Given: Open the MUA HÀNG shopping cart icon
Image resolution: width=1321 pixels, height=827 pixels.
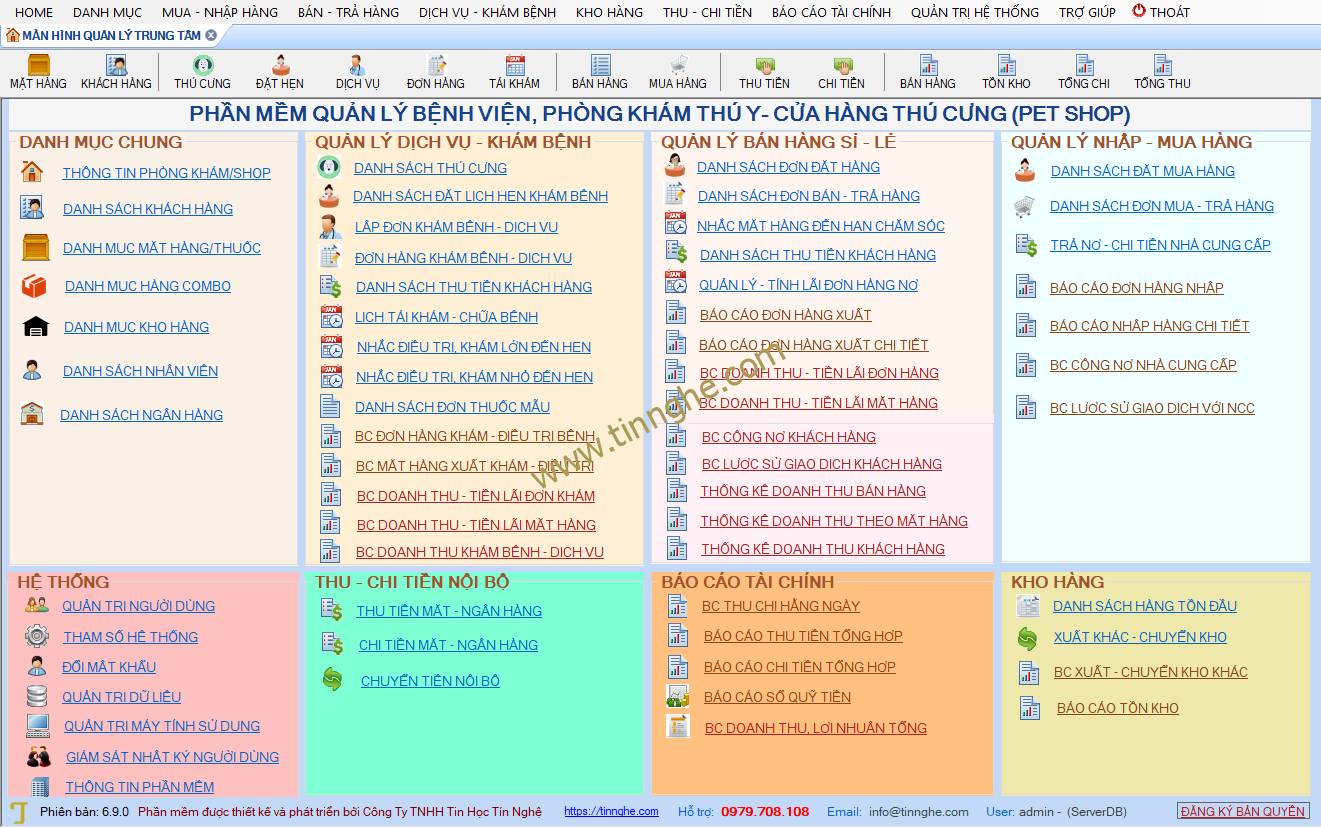Looking at the screenshot, I should pyautogui.click(x=678, y=67).
